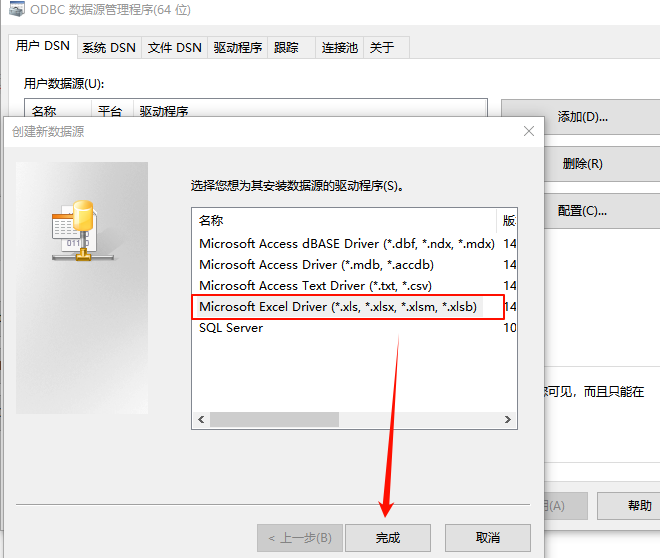Select Microsoft Access Driver (*.mdb, *.accdb)
Screen dimensions: 660x558
354,265
